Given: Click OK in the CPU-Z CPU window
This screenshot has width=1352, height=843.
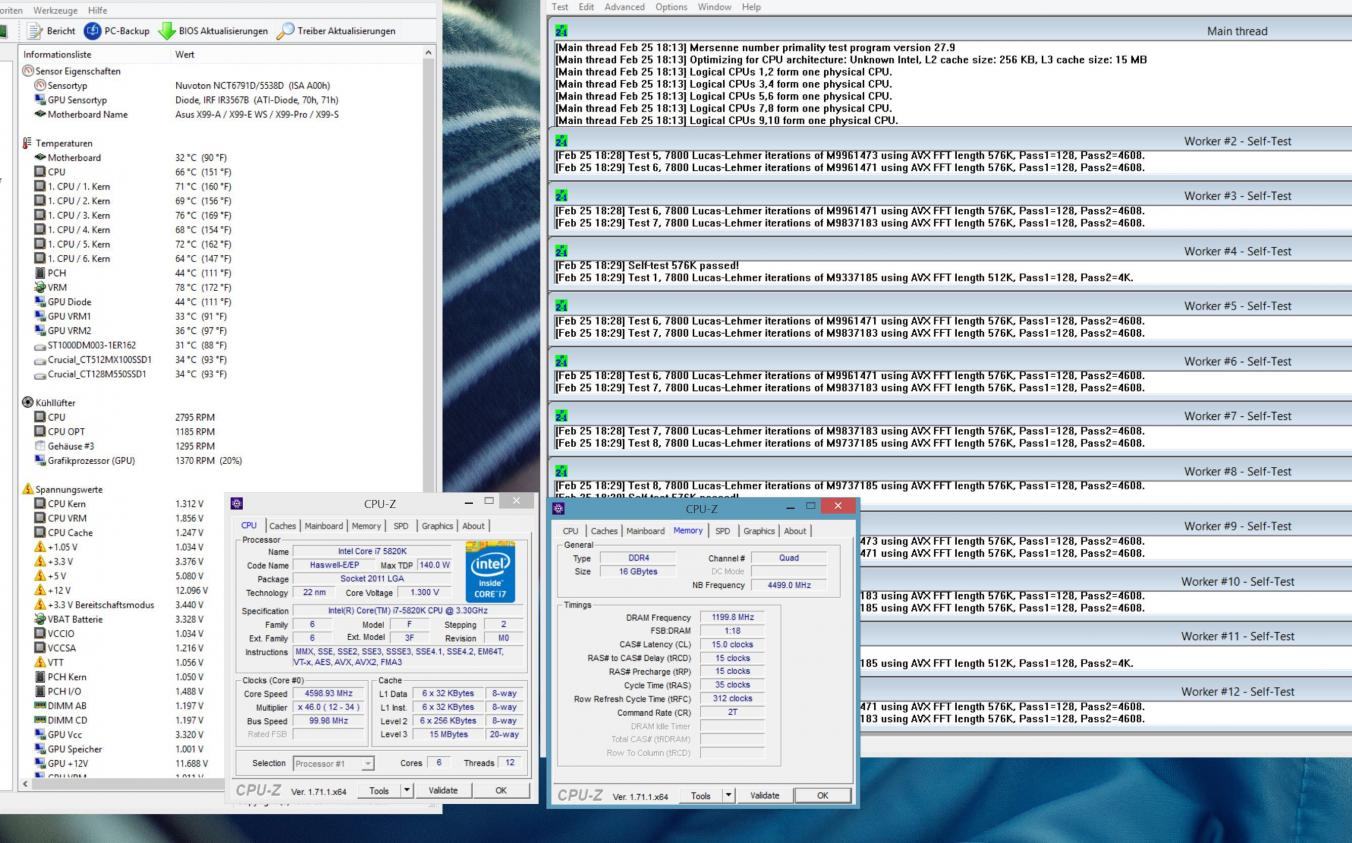Looking at the screenshot, I should click(500, 790).
